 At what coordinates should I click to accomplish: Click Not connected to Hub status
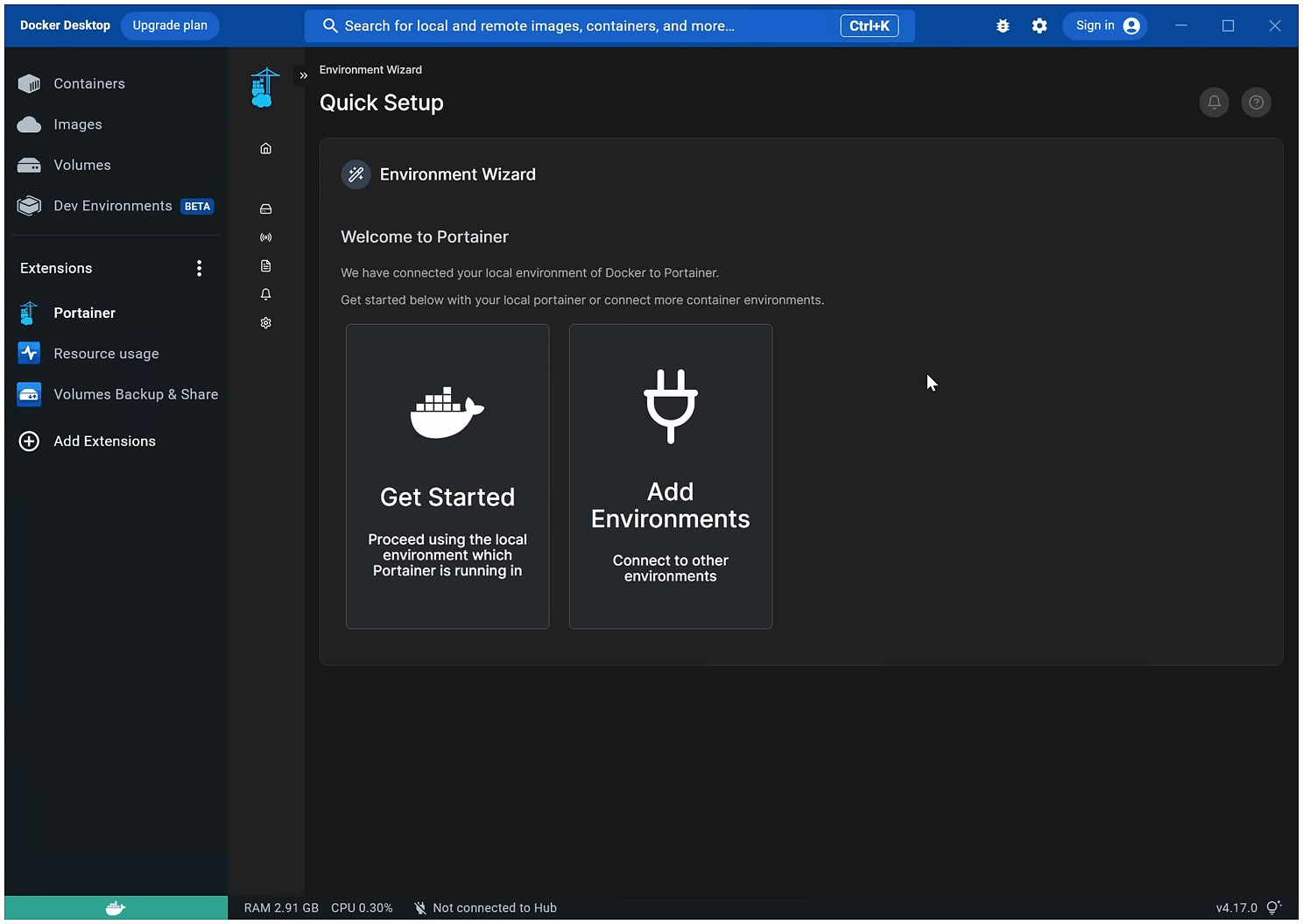point(485,908)
